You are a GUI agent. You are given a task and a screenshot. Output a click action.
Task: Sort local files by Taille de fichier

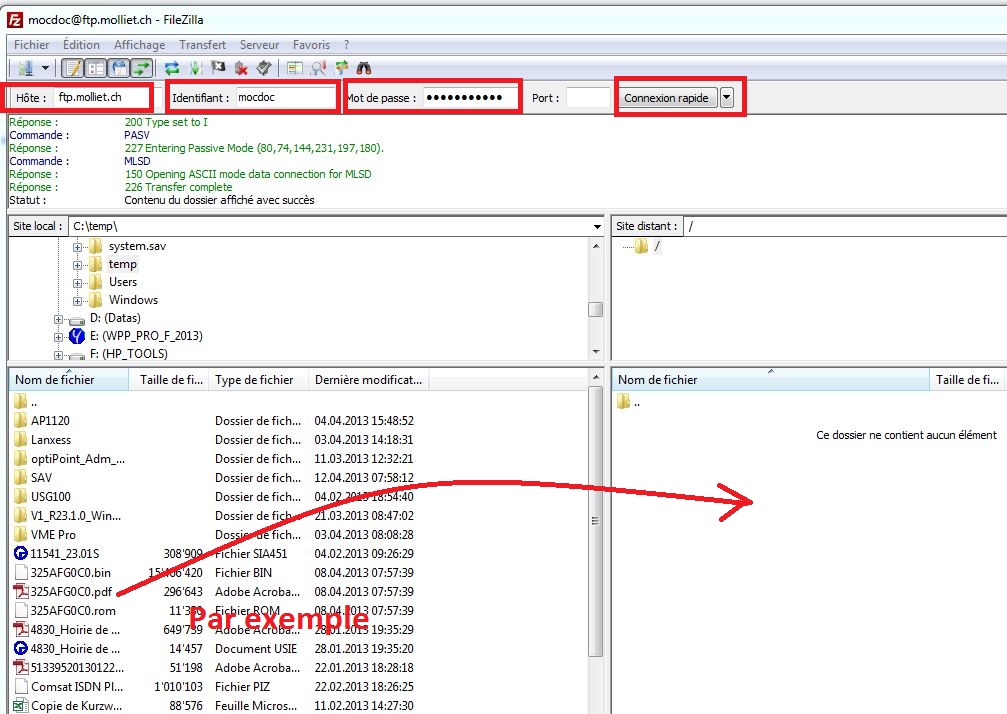coord(169,380)
